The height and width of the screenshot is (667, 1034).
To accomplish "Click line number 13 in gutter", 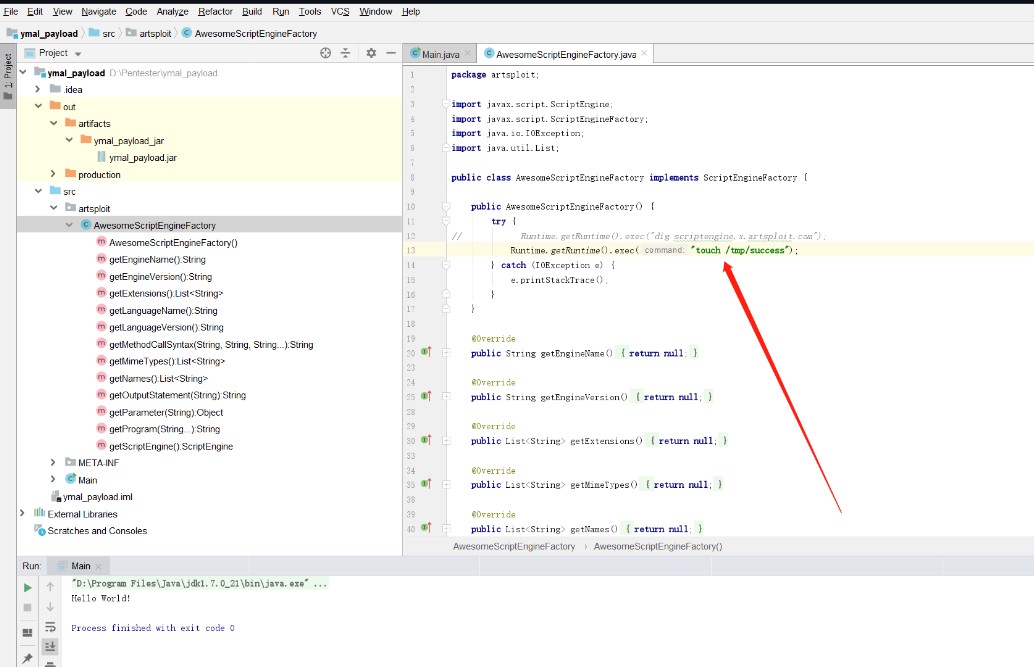I will tap(411, 251).
